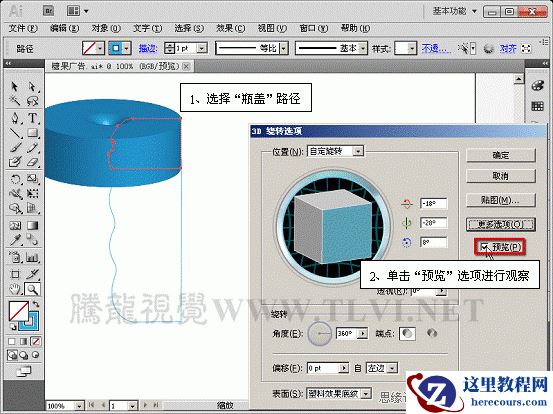Image resolution: width=553 pixels, height=414 pixels.
Task: Open the Color panel palette icon
Action: pyautogui.click(x=537, y=86)
